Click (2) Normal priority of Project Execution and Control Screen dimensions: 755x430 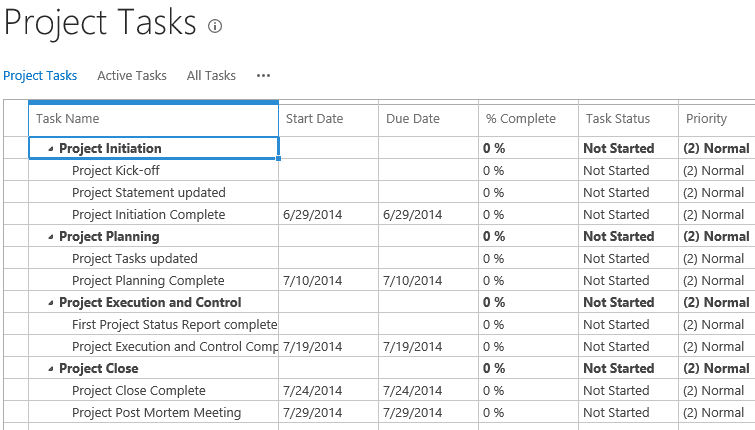pos(717,302)
